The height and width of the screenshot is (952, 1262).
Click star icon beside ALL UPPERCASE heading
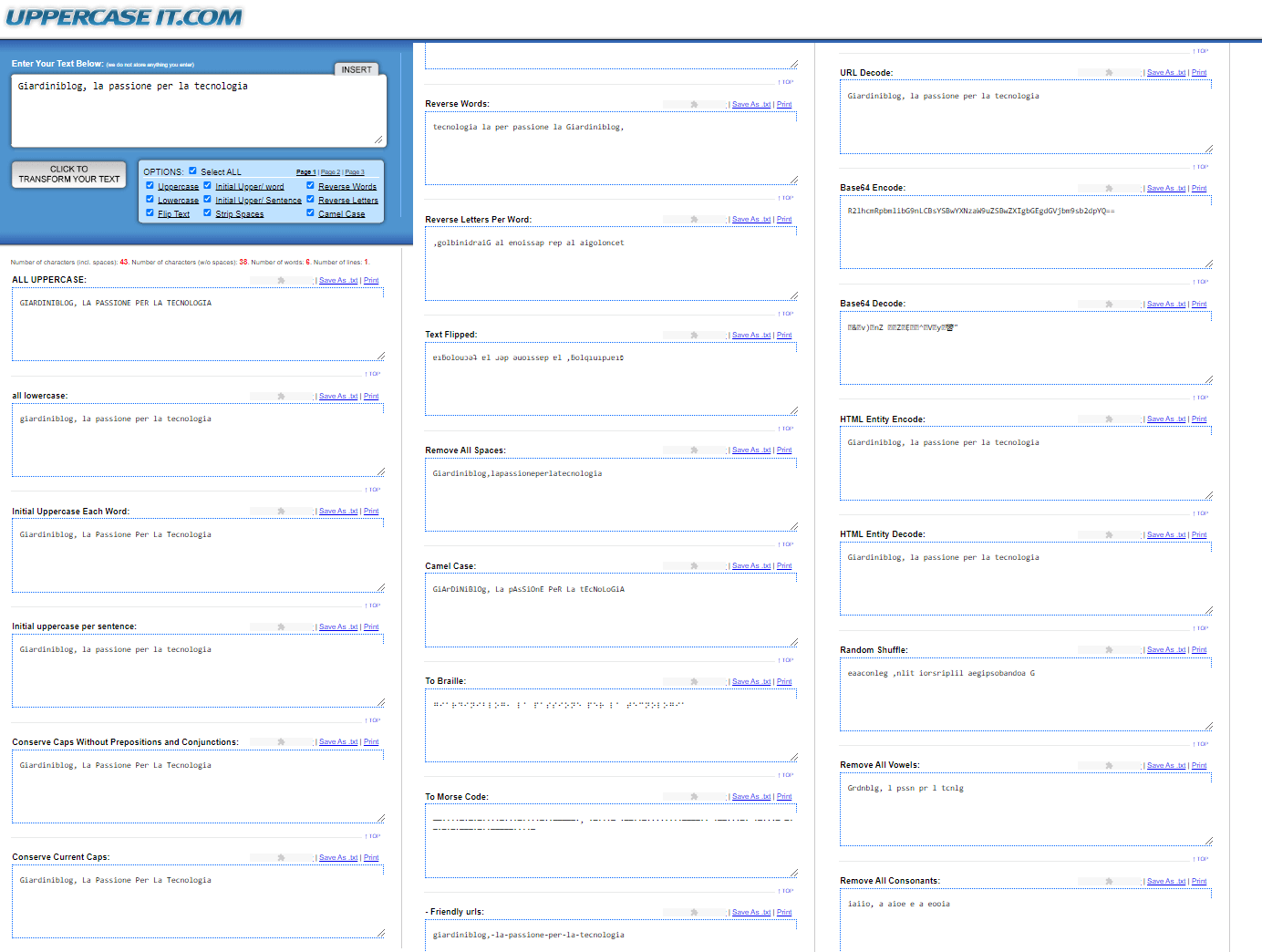(281, 281)
